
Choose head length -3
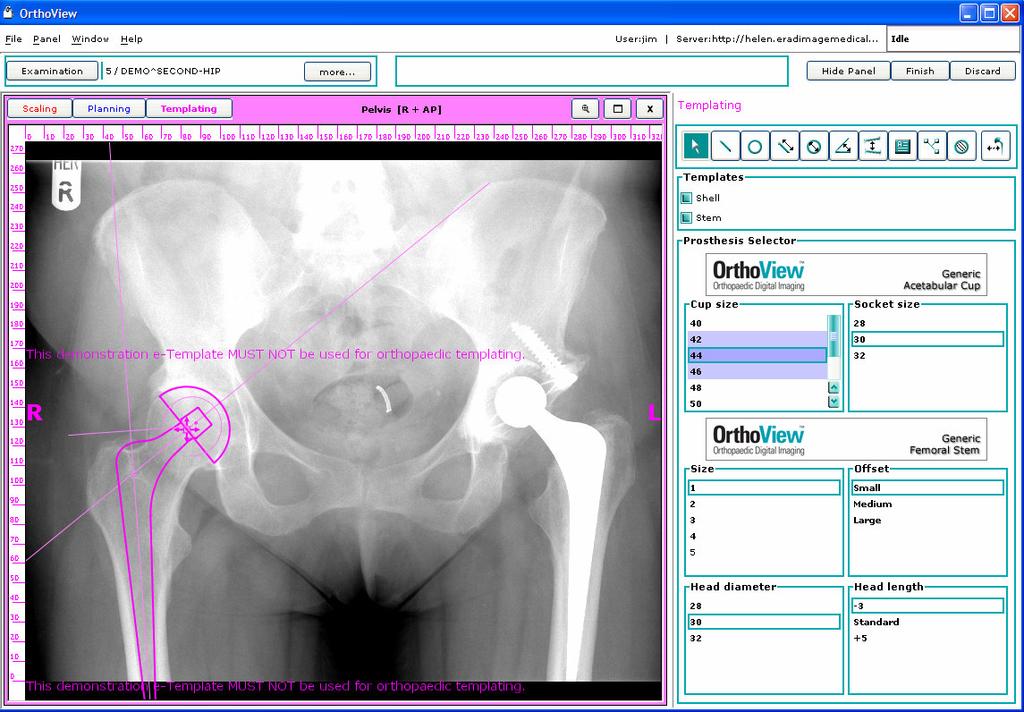[927, 606]
